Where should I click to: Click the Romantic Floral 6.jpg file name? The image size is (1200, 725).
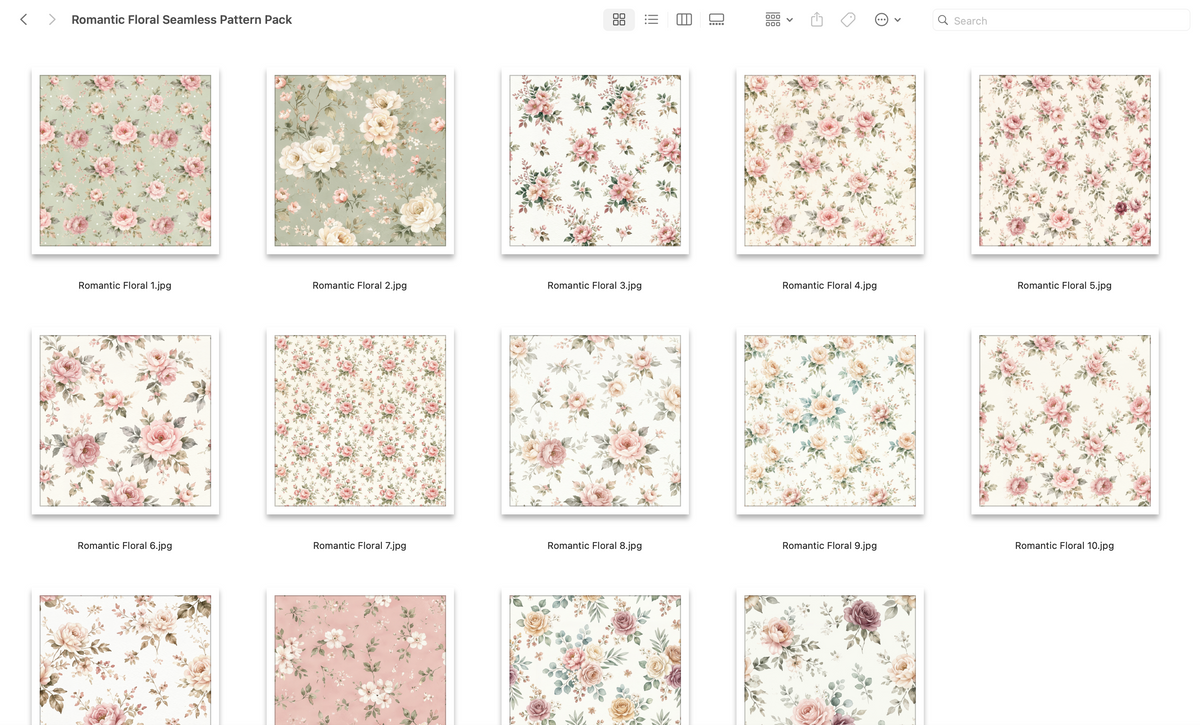125,546
